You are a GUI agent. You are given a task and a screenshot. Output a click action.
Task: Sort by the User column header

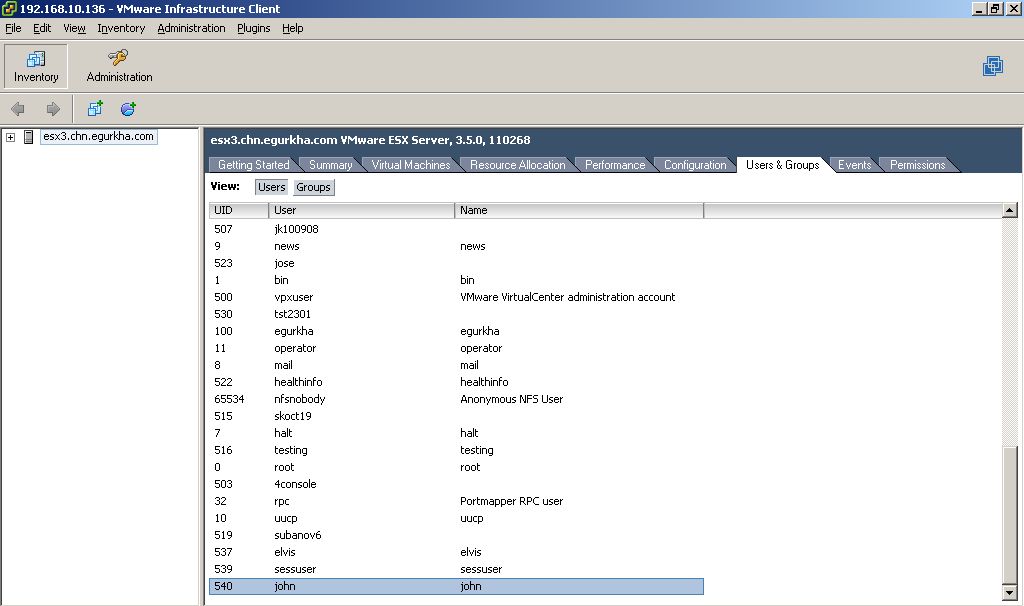(361, 210)
